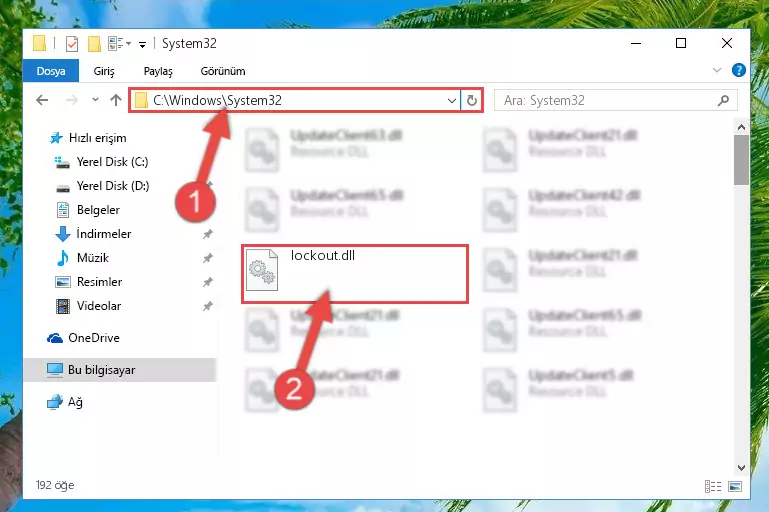The image size is (769, 512).
Task: Select the lockout.dll file
Action: (x=355, y=274)
